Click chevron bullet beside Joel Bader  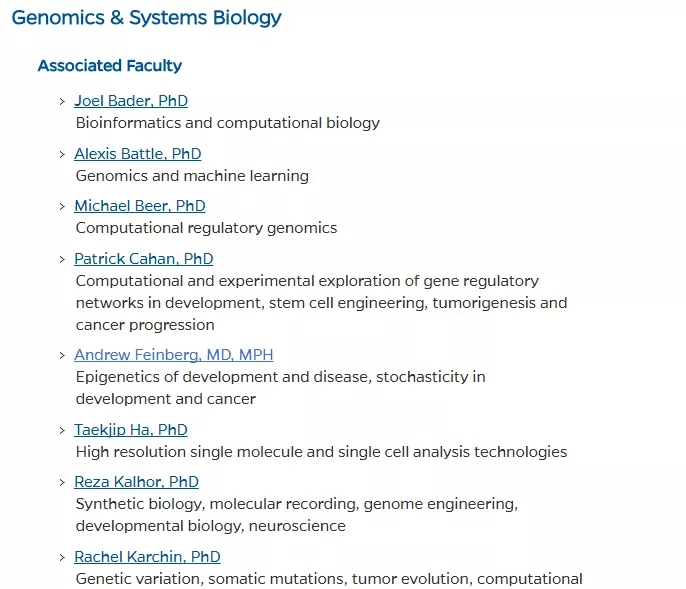tap(62, 102)
